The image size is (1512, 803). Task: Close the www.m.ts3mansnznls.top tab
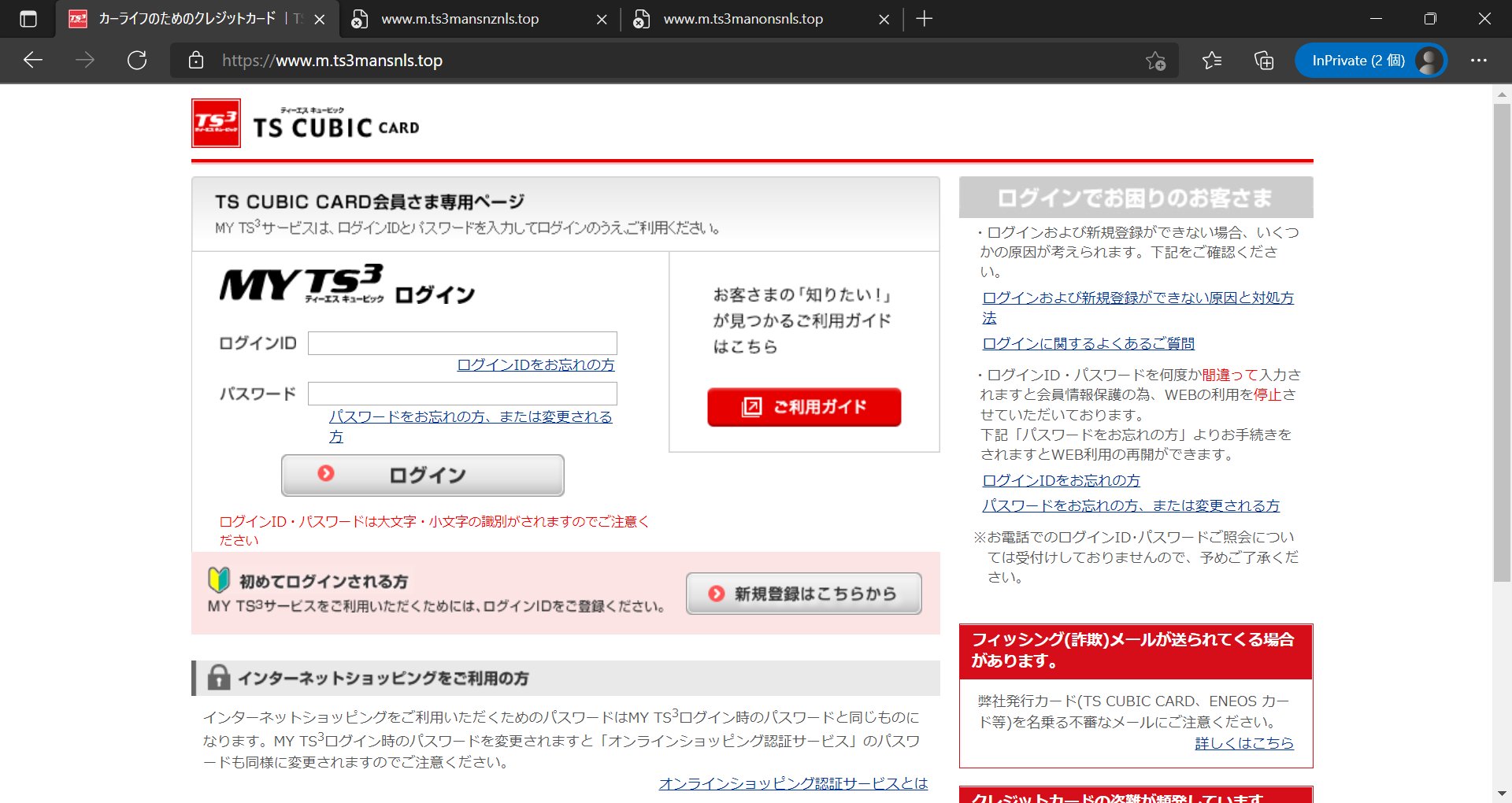point(602,19)
